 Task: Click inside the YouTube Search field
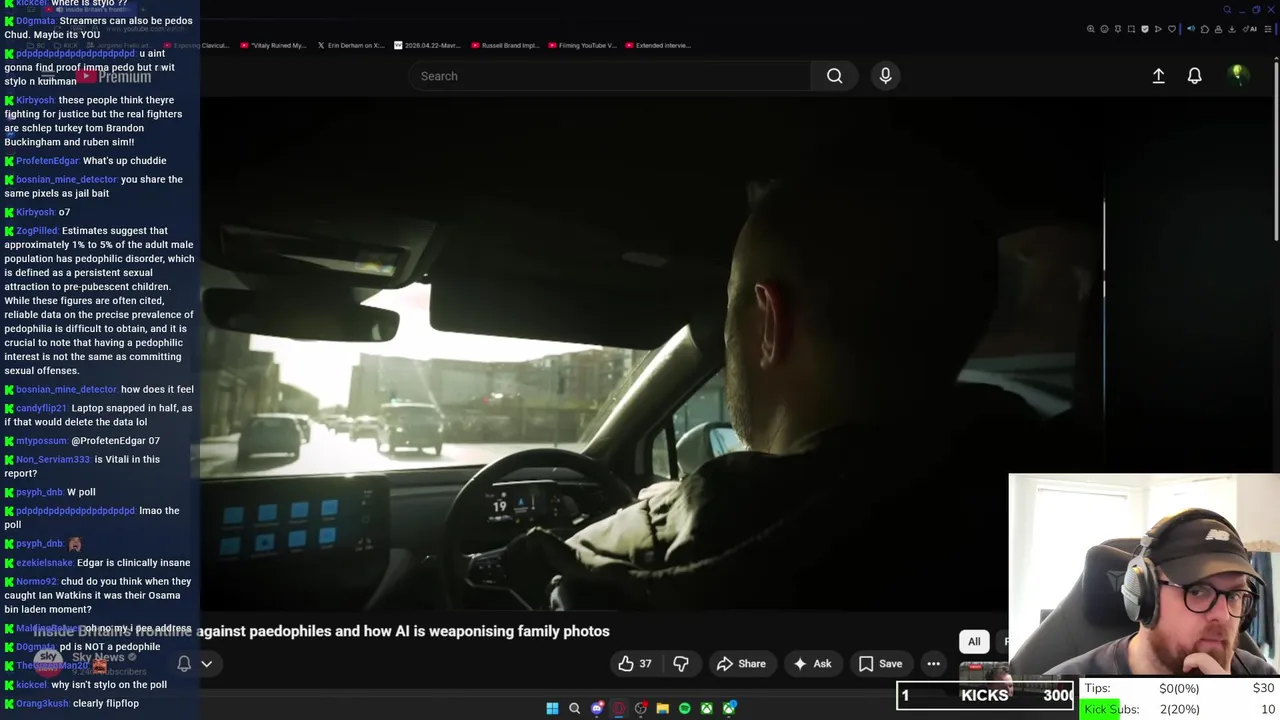[x=610, y=76]
